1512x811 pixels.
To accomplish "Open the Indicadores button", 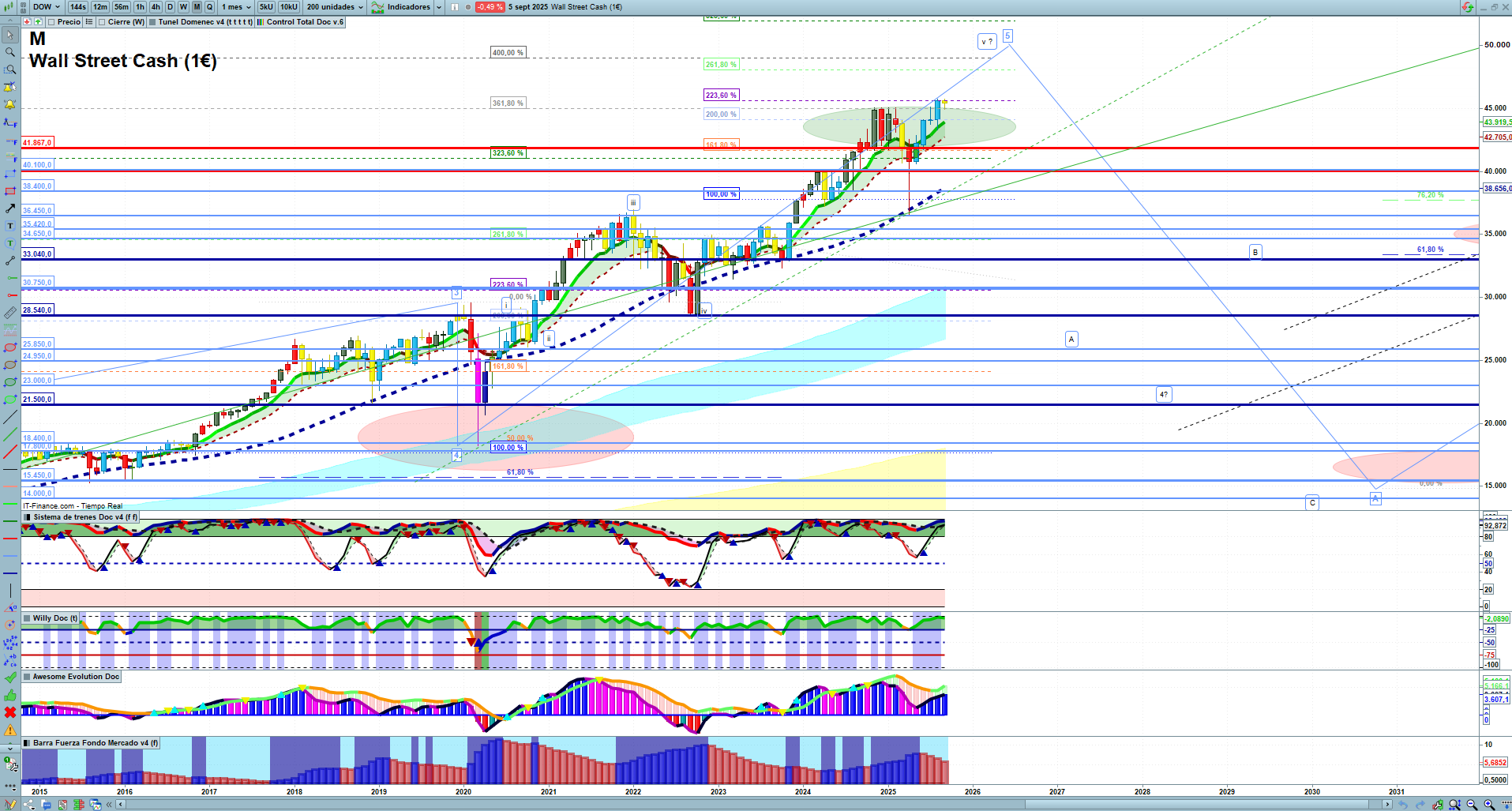I will pyautogui.click(x=401, y=7).
